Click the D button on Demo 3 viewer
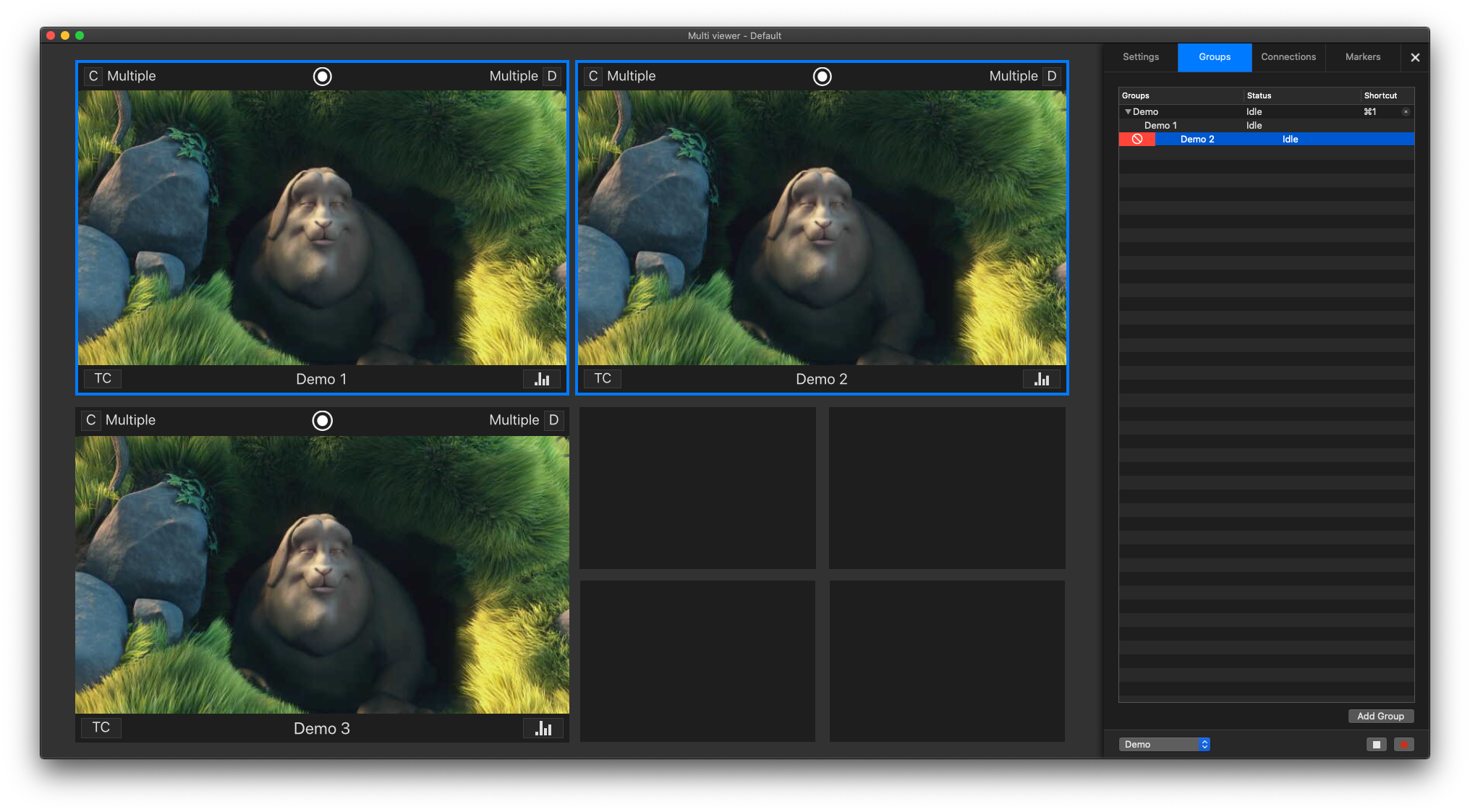 (x=554, y=420)
